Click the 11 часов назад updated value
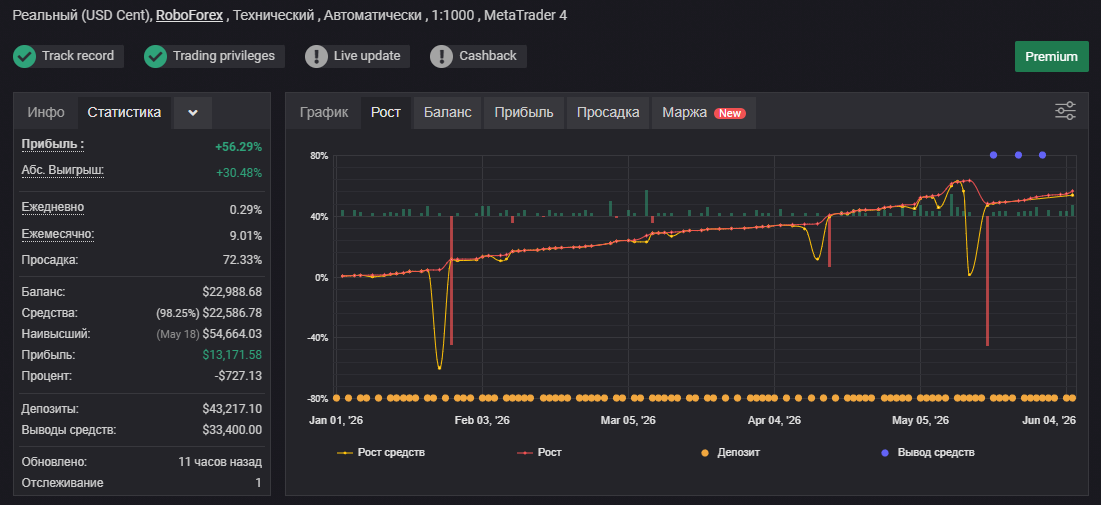 [220, 462]
